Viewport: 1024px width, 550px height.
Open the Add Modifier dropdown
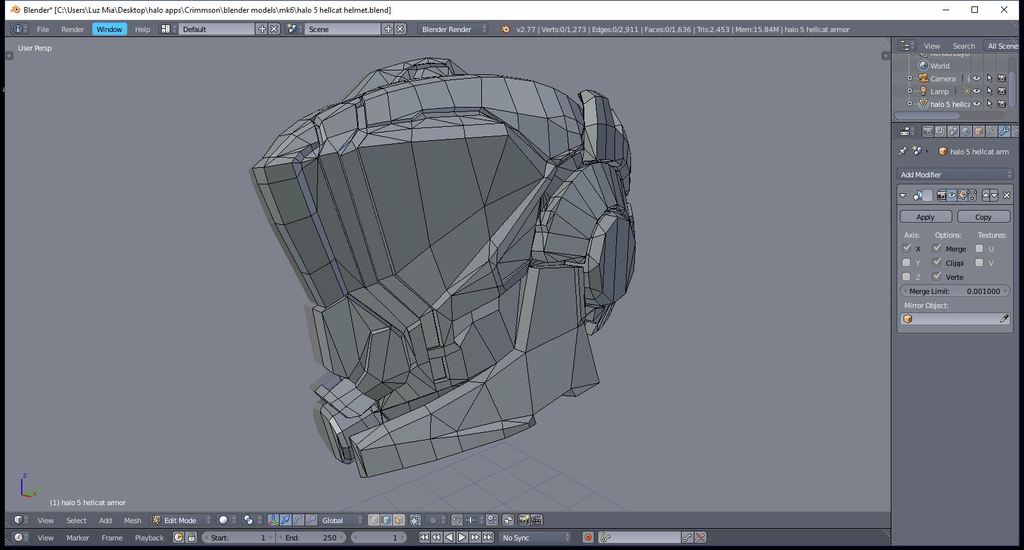[955, 174]
